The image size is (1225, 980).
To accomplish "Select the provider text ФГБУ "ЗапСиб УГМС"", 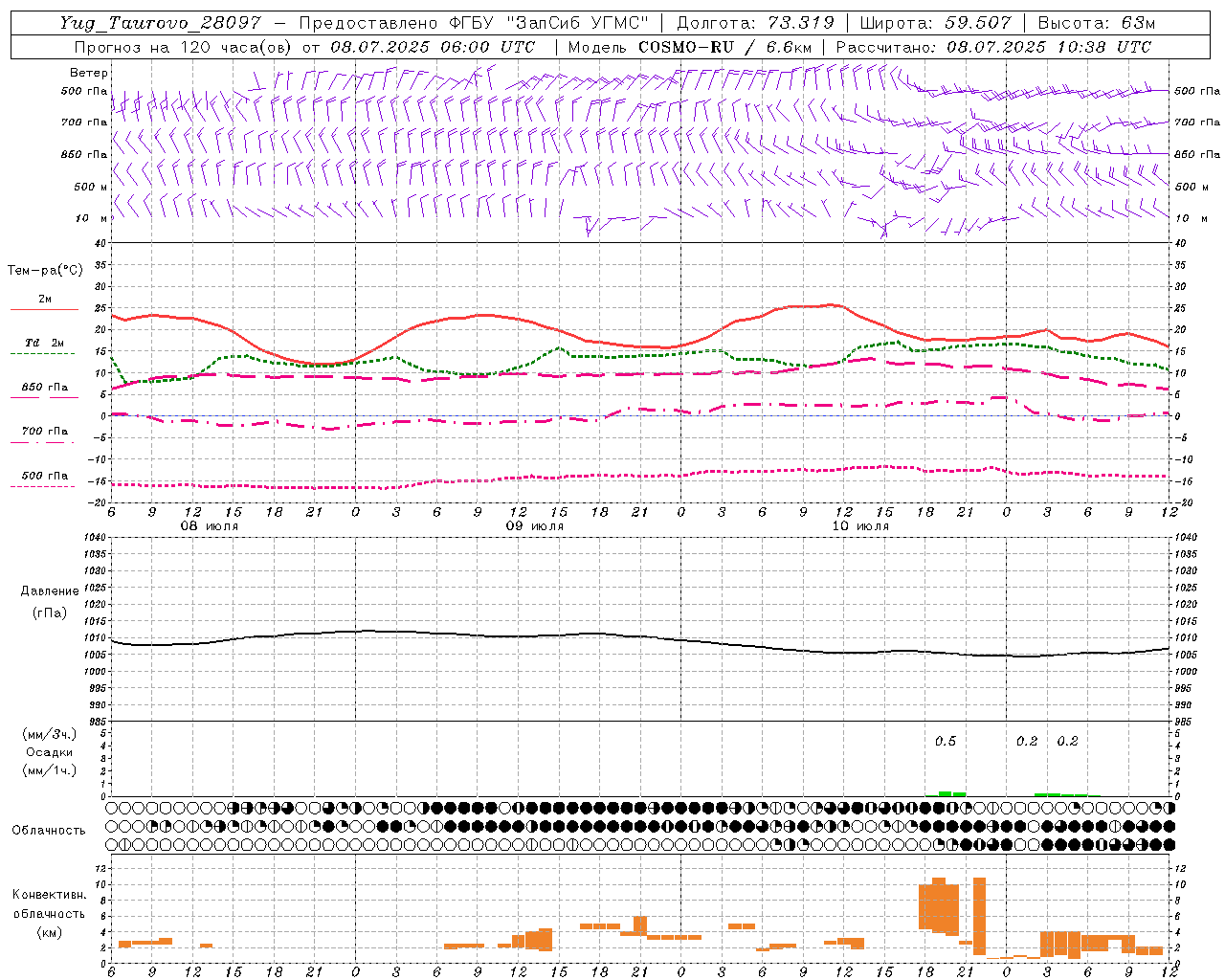I will pyautogui.click(x=549, y=23).
